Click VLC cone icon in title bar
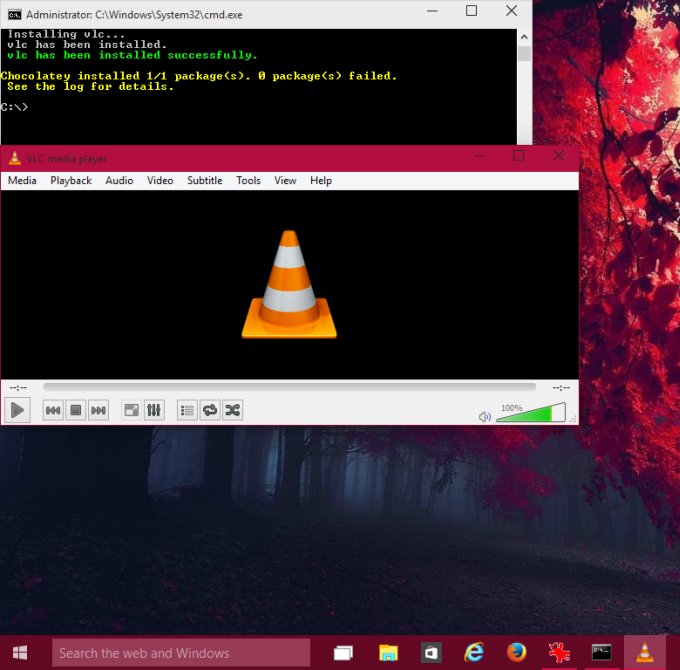Viewport: 680px width, 670px height. pyautogui.click(x=15, y=158)
